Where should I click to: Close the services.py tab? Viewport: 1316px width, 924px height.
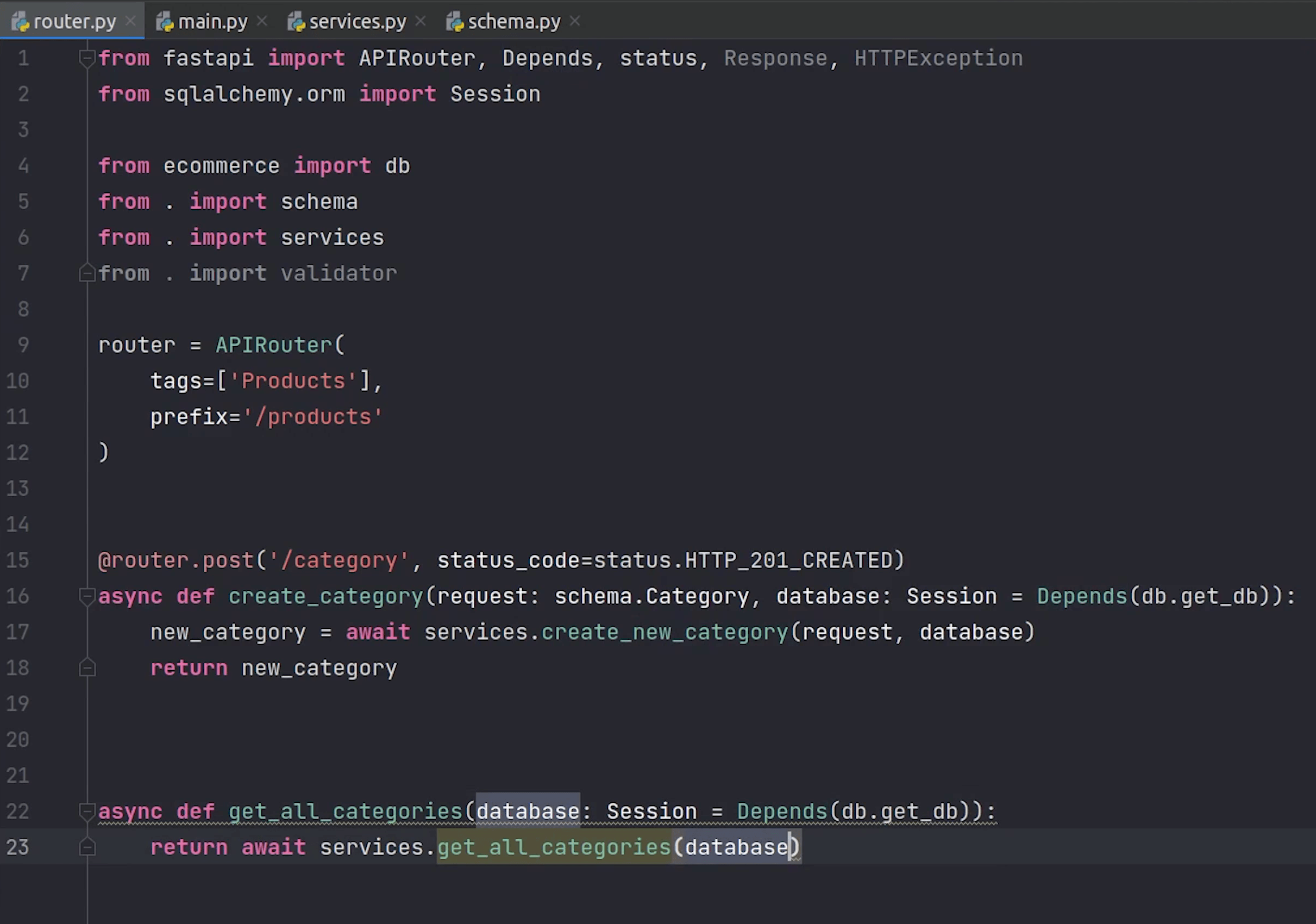coord(420,21)
